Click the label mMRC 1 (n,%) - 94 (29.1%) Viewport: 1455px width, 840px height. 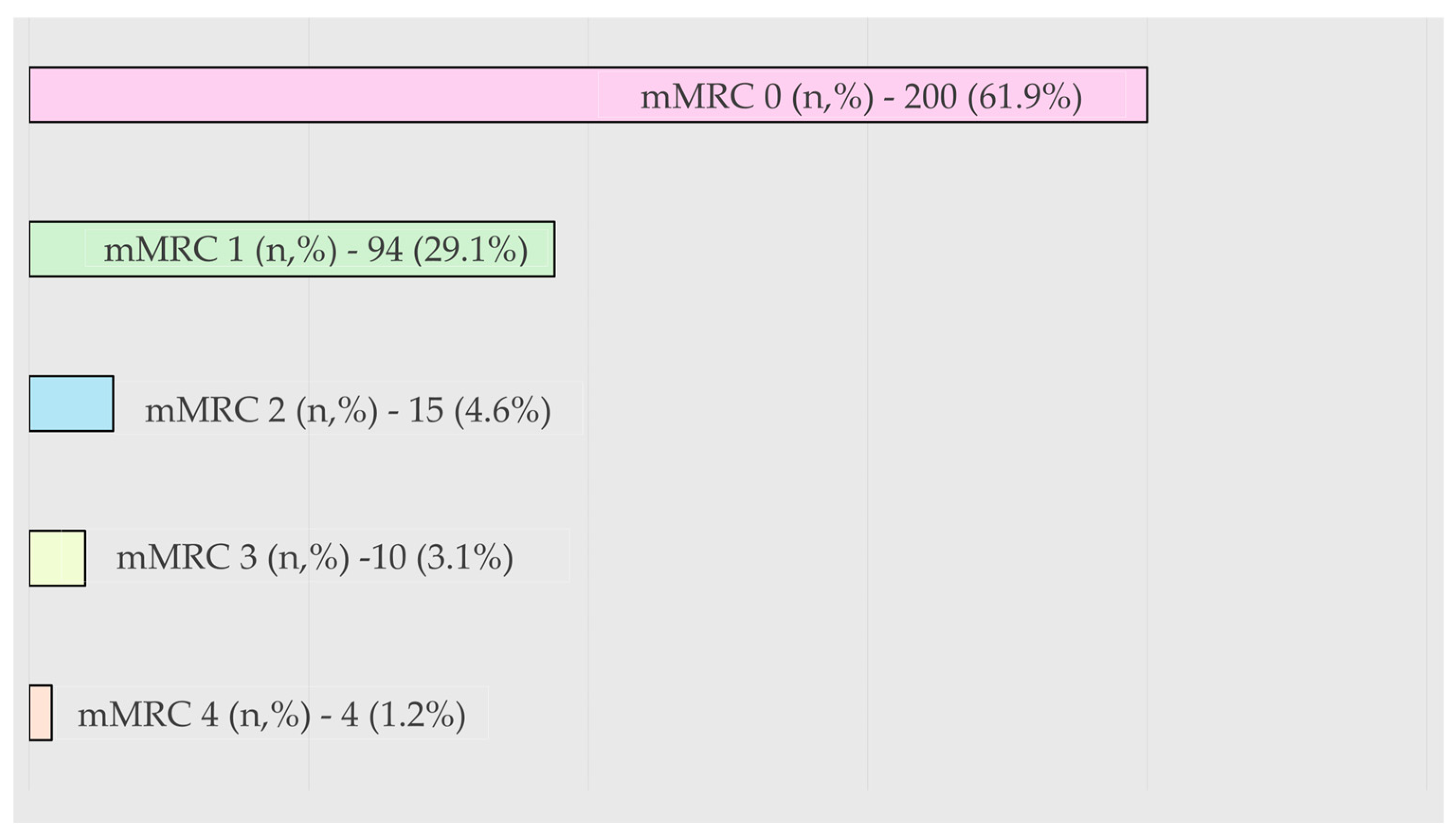(x=316, y=250)
